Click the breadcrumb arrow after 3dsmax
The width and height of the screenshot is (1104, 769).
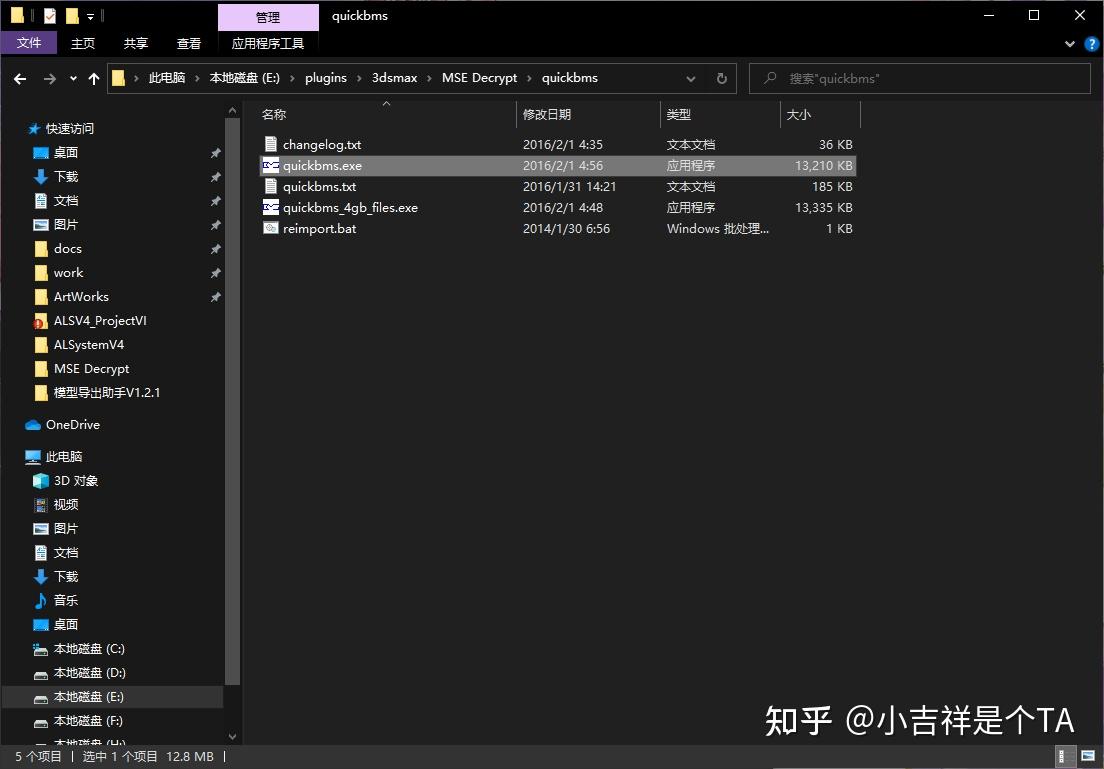[x=428, y=78]
